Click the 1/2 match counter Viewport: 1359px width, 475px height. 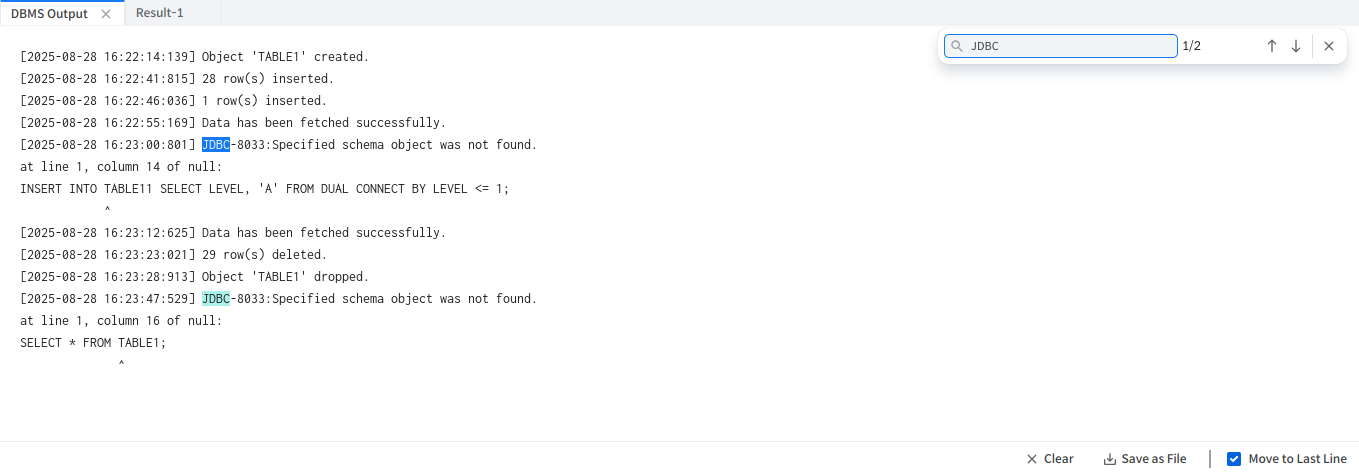pos(1191,46)
